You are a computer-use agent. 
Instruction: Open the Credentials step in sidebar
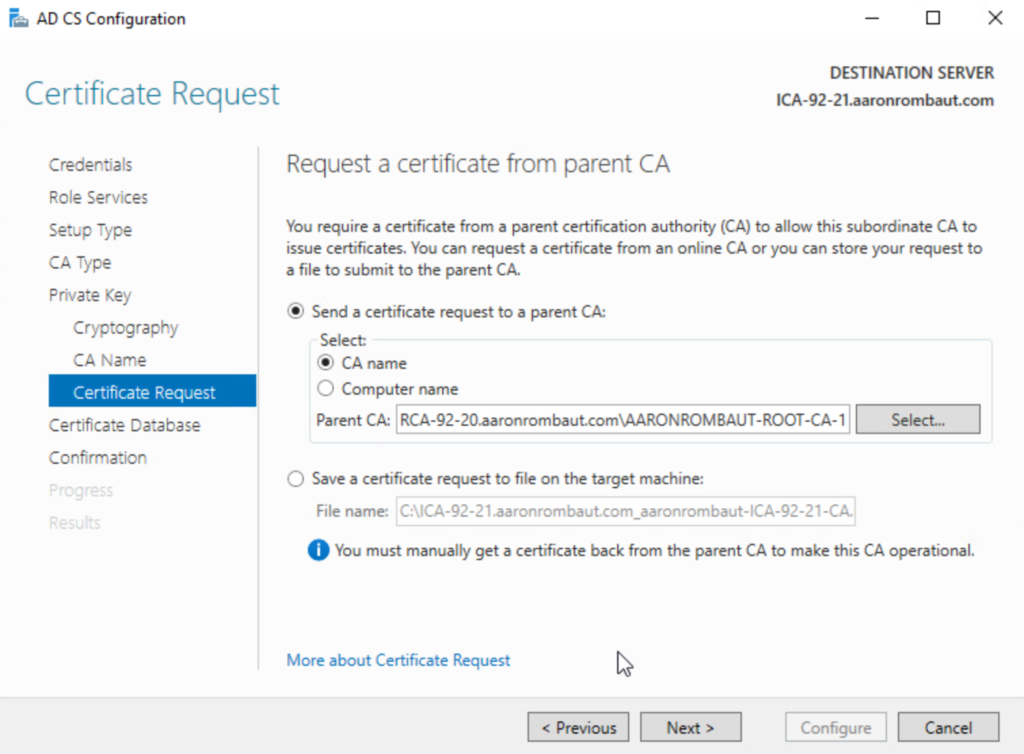[x=90, y=165]
